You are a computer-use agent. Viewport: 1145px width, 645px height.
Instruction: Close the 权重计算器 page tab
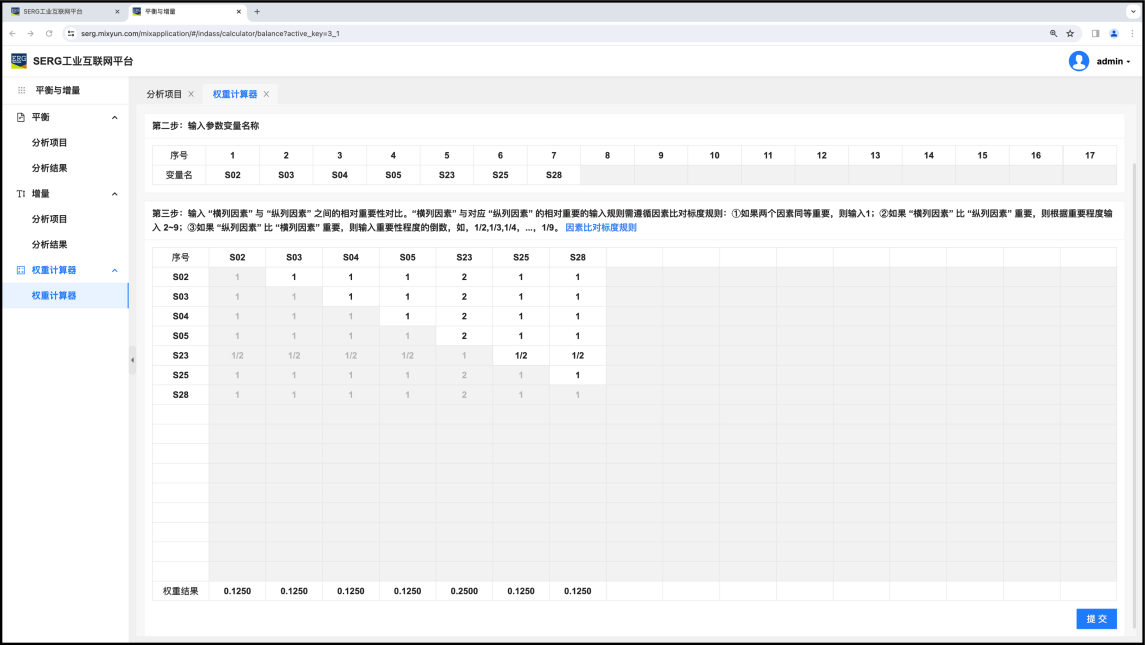tap(266, 94)
